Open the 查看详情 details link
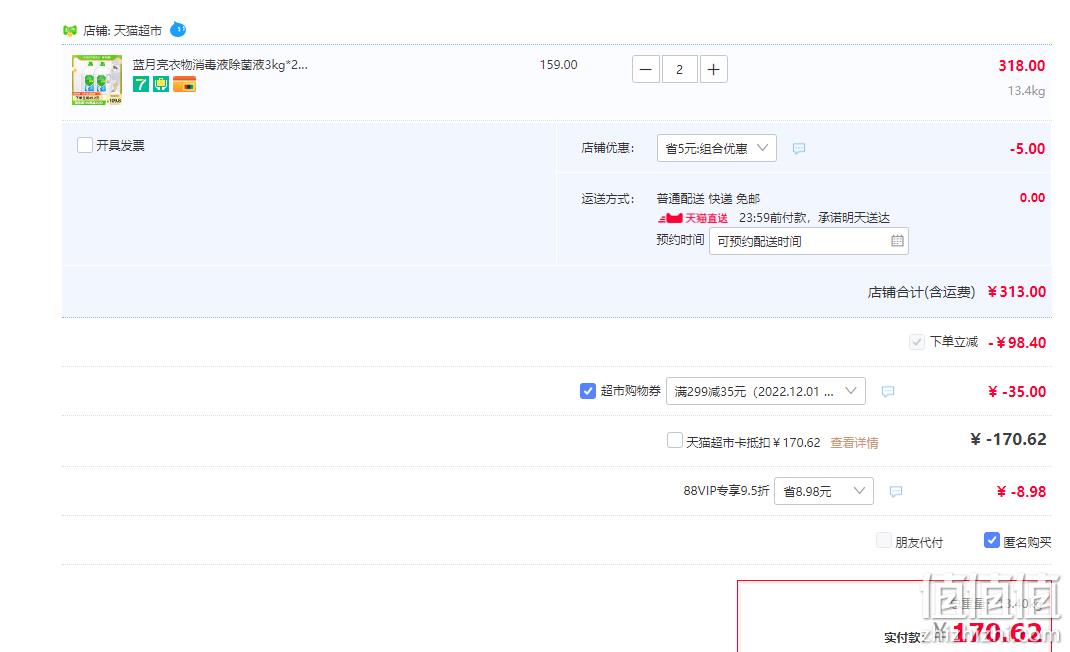This screenshot has height=652, width=1070. point(854,442)
